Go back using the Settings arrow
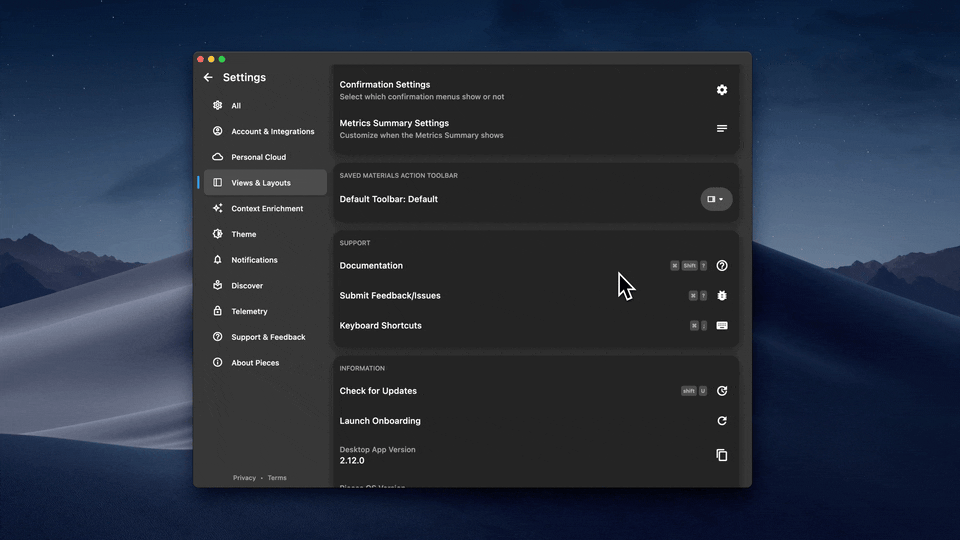Screen dimensions: 960x540 208,77
